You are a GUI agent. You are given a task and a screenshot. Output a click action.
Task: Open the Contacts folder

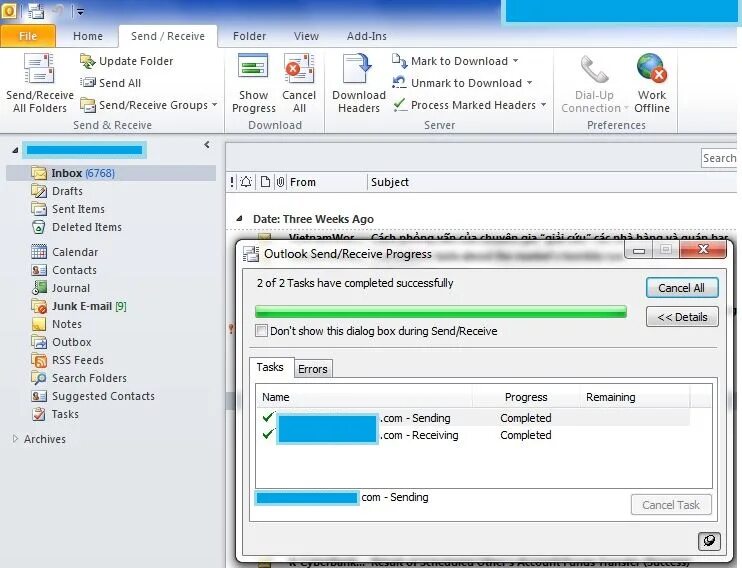click(64, 270)
